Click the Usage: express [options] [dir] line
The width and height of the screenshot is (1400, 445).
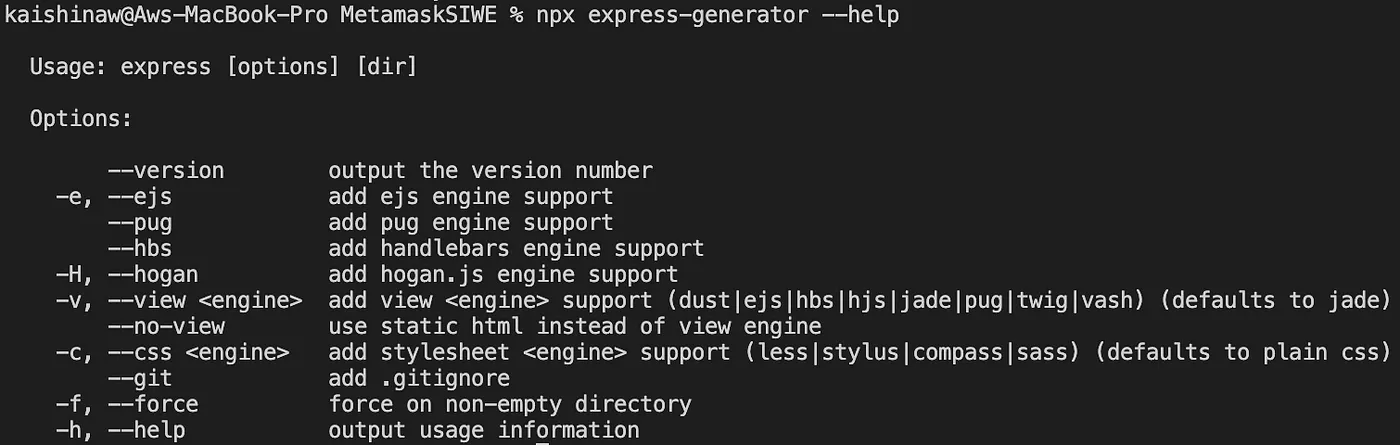223,67
